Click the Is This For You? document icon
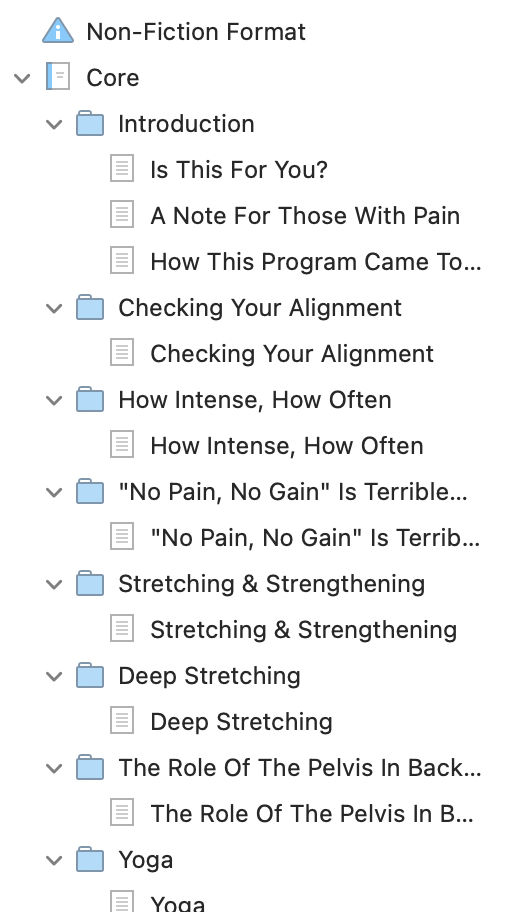This screenshot has width=506, height=912. pyautogui.click(x=122, y=169)
